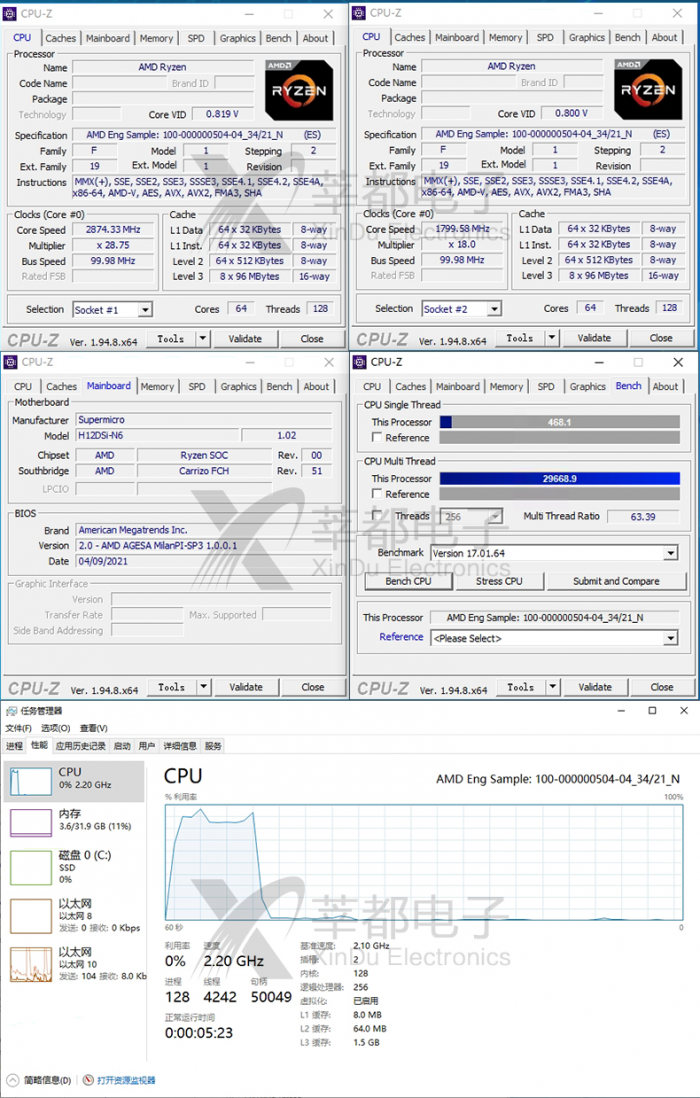The image size is (700, 1098).
Task: Click the resource monitor icon at bottom
Action: click(x=89, y=1080)
